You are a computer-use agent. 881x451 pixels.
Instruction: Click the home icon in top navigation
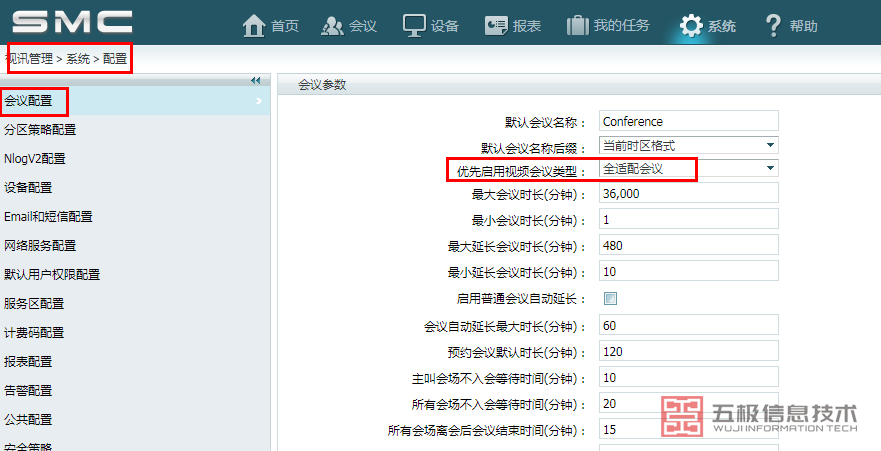pyautogui.click(x=253, y=26)
